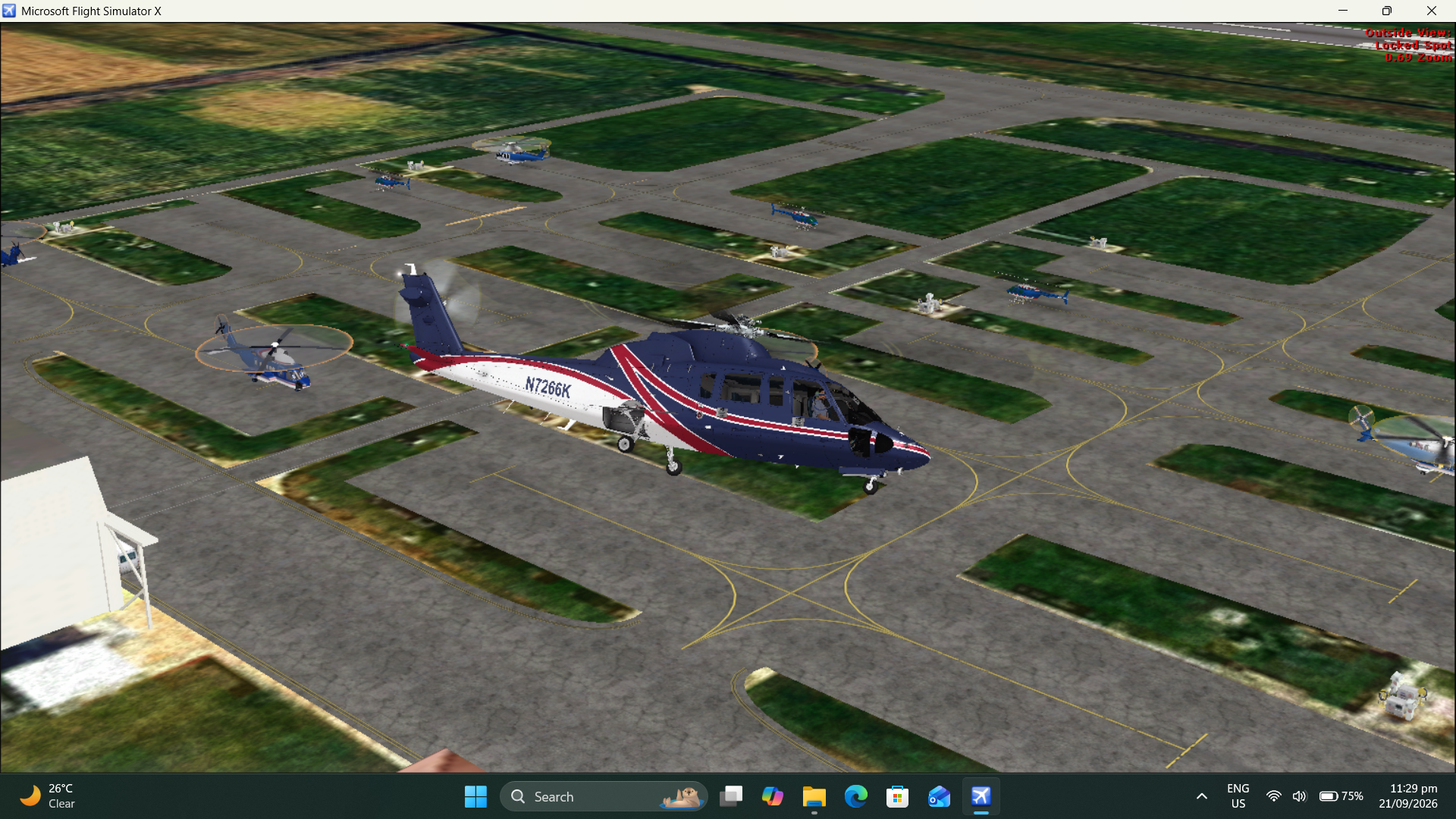Click the Outside View Locked Spot overlay text
The width and height of the screenshot is (1456, 819).
pos(1409,45)
